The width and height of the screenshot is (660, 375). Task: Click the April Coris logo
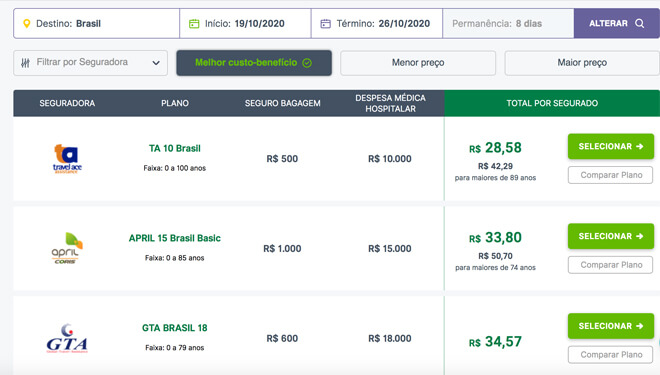pos(67,248)
